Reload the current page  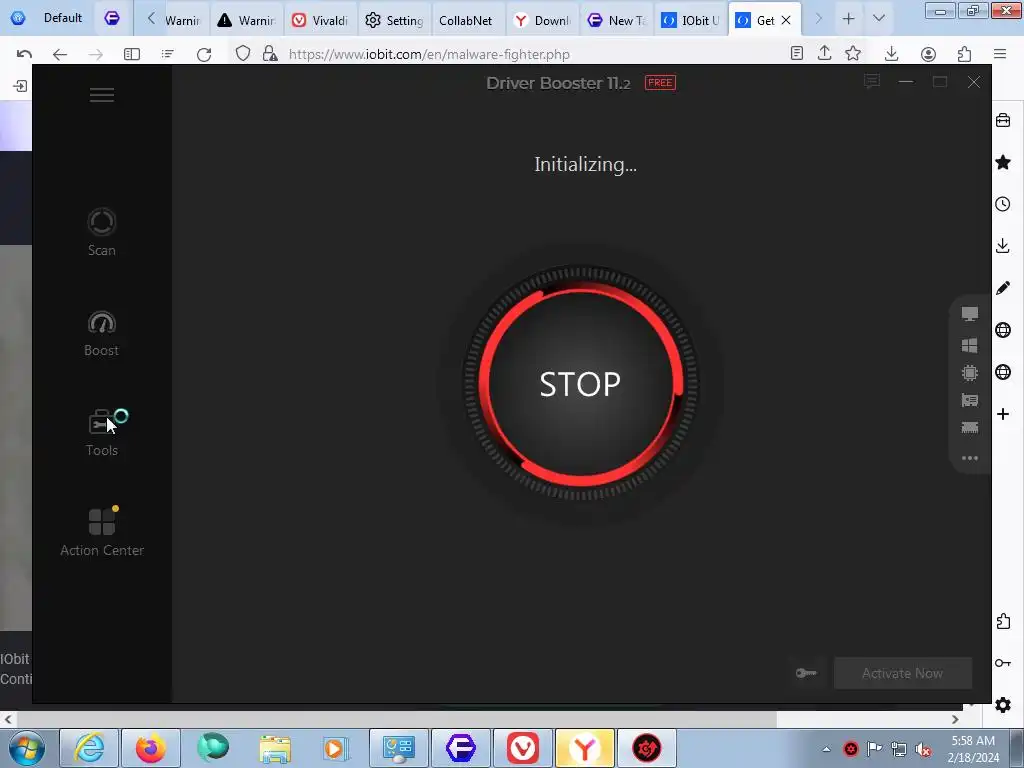[204, 54]
